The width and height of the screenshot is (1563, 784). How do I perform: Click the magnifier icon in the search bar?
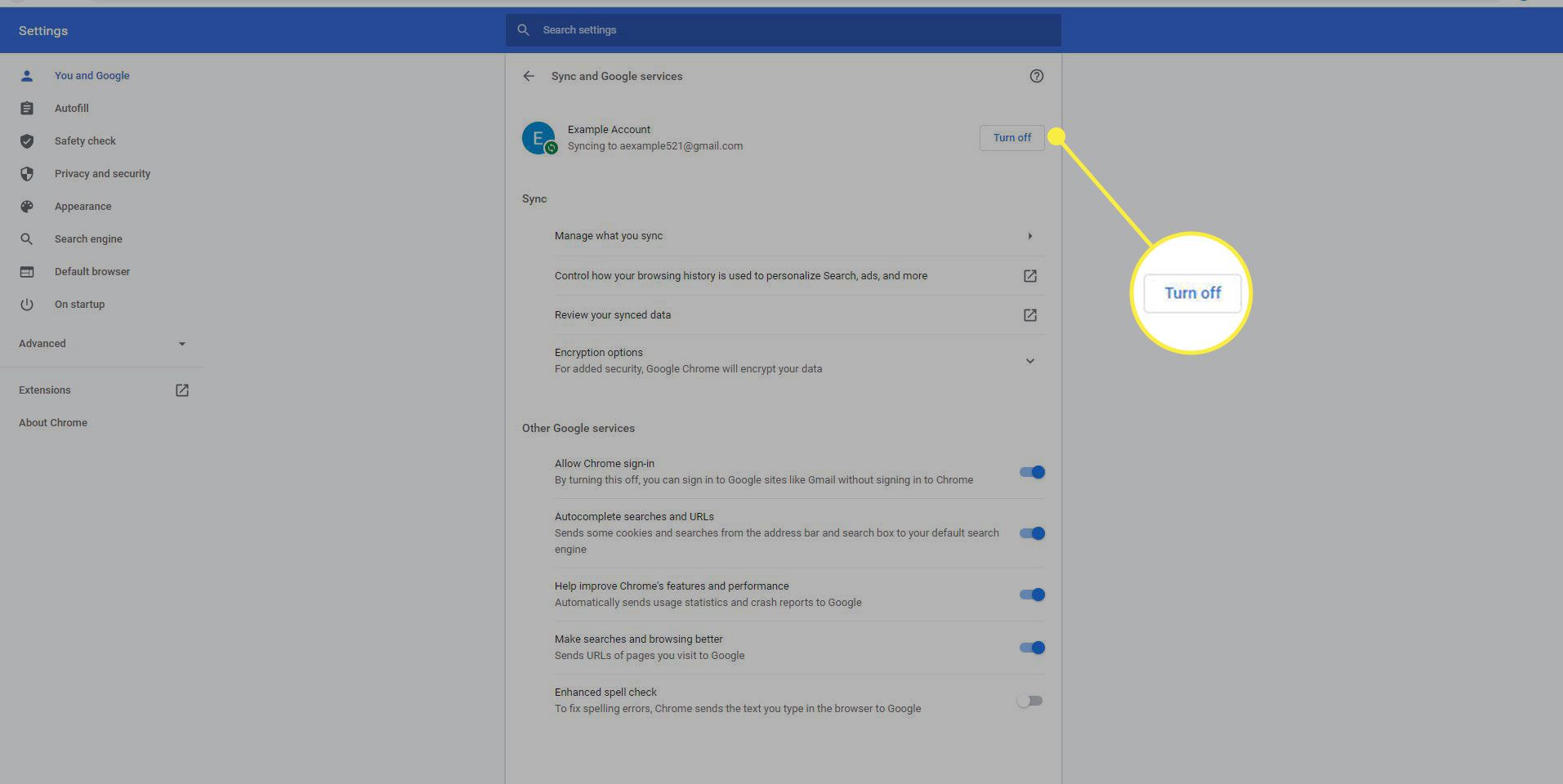click(523, 30)
